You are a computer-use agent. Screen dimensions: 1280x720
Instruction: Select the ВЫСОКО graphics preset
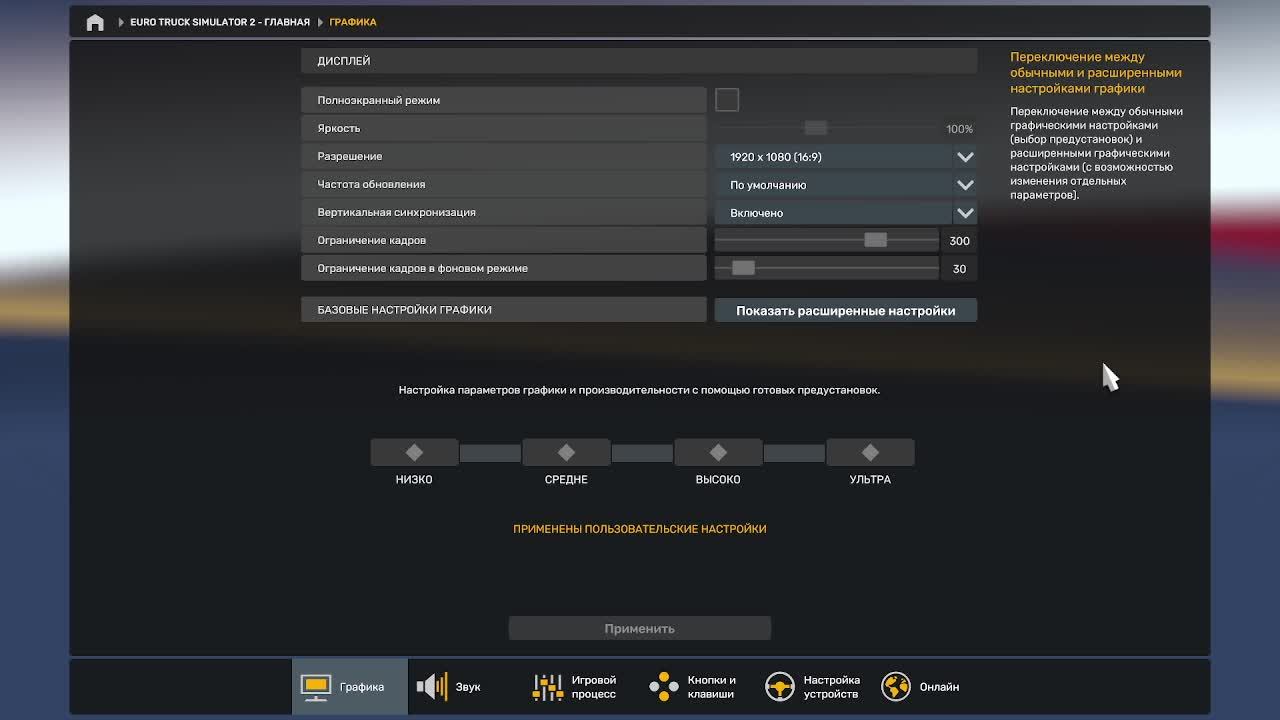pyautogui.click(x=718, y=452)
